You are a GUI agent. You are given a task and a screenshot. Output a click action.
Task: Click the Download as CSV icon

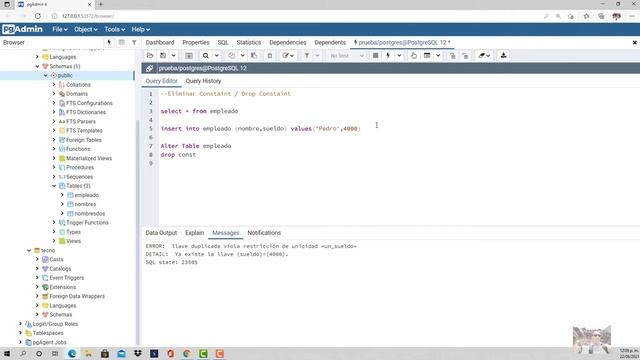pyautogui.click(x=503, y=56)
